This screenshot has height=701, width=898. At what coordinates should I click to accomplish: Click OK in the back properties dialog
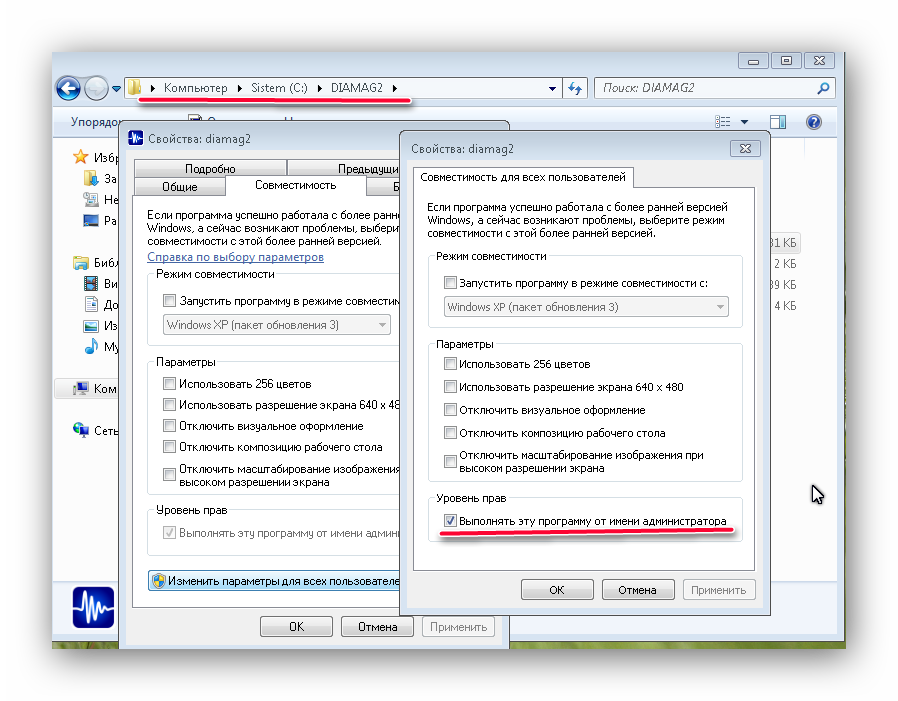[x=296, y=627]
